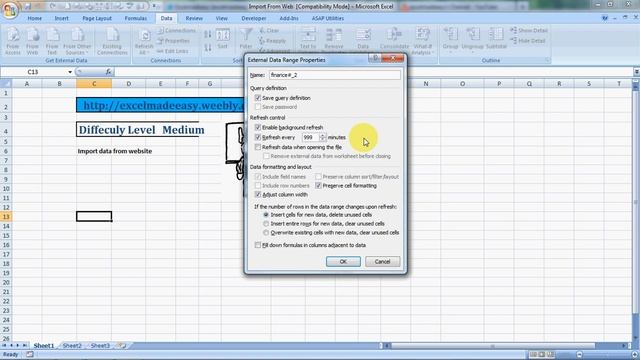The image size is (640, 360).
Task: Click Subtotal icon
Action: click(496, 40)
